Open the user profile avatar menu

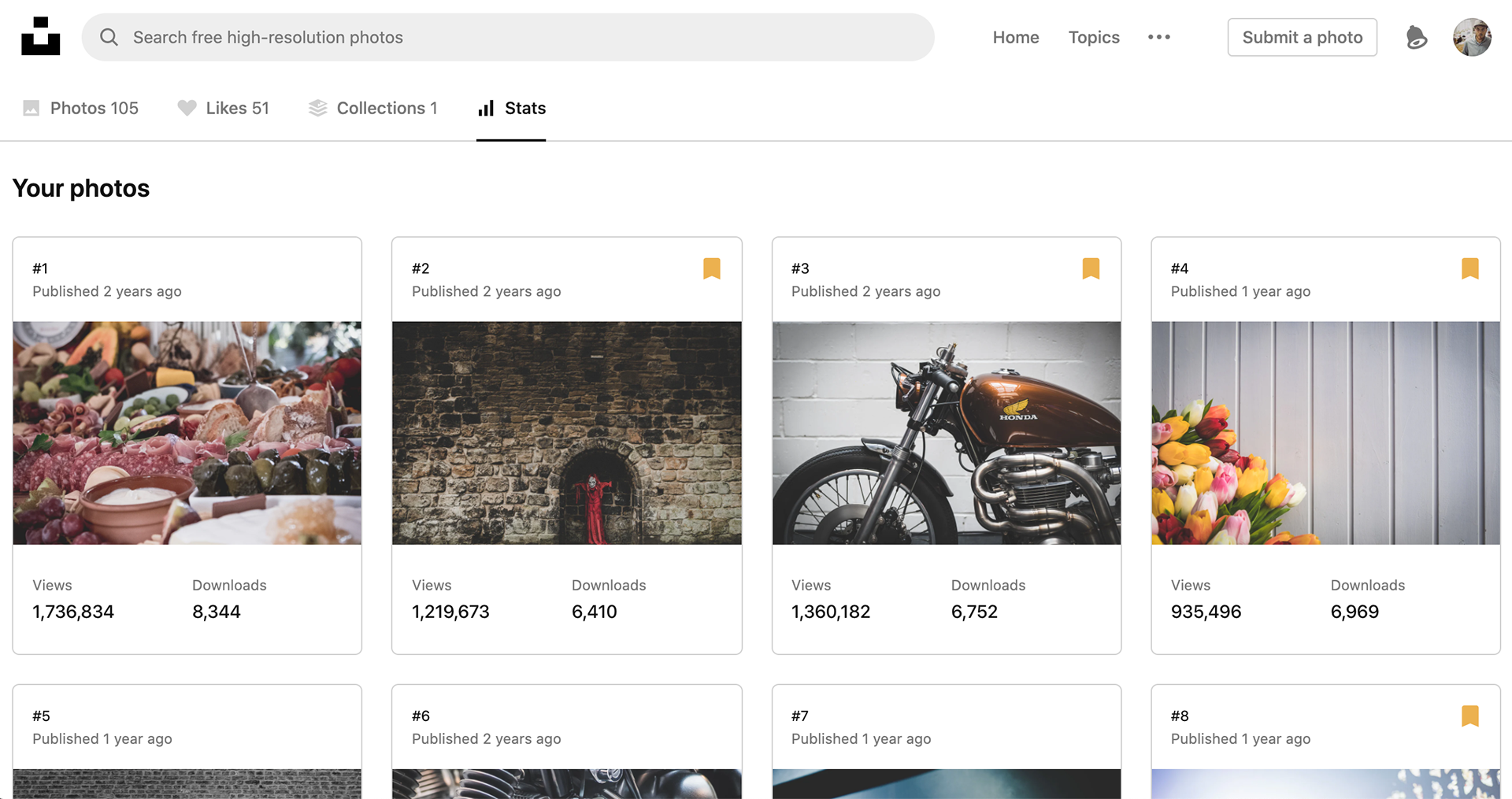point(1472,37)
